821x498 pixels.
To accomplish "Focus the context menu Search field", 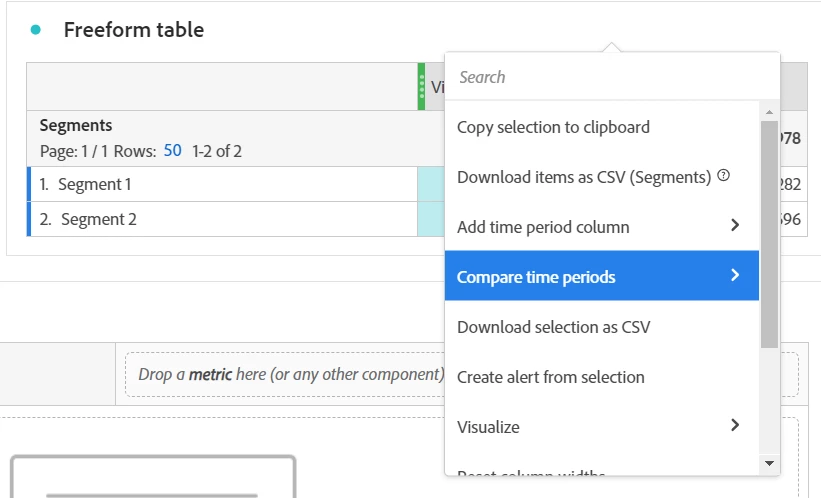I will pos(610,77).
